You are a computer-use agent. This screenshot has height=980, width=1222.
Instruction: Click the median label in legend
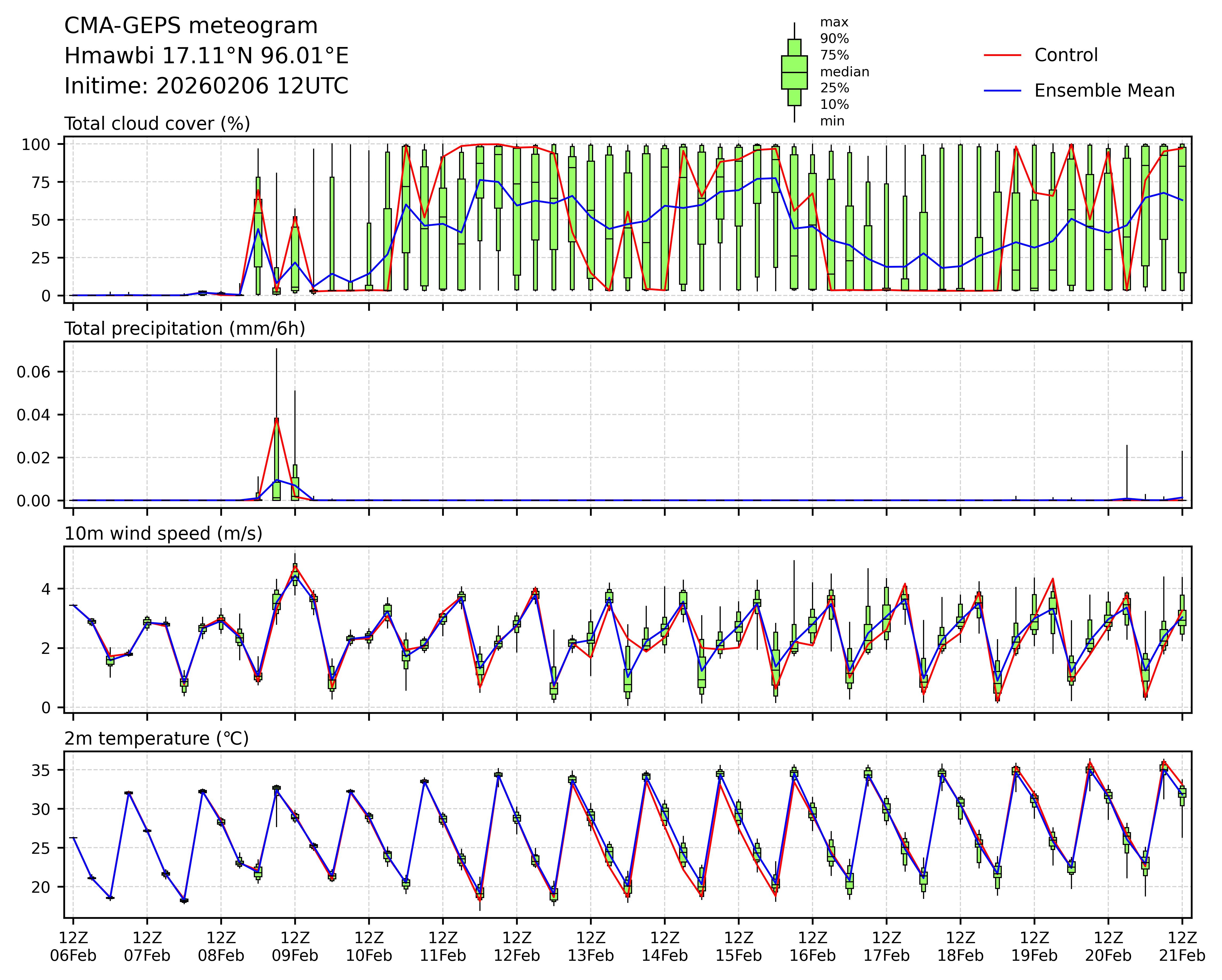pos(845,72)
